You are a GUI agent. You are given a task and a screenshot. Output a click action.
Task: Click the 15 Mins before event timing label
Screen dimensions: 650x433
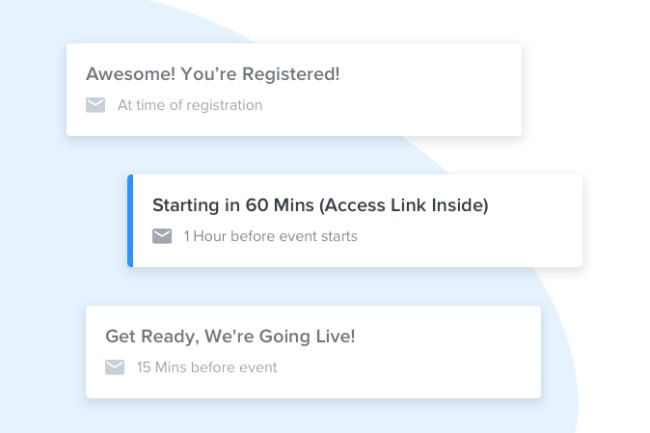[x=207, y=367]
